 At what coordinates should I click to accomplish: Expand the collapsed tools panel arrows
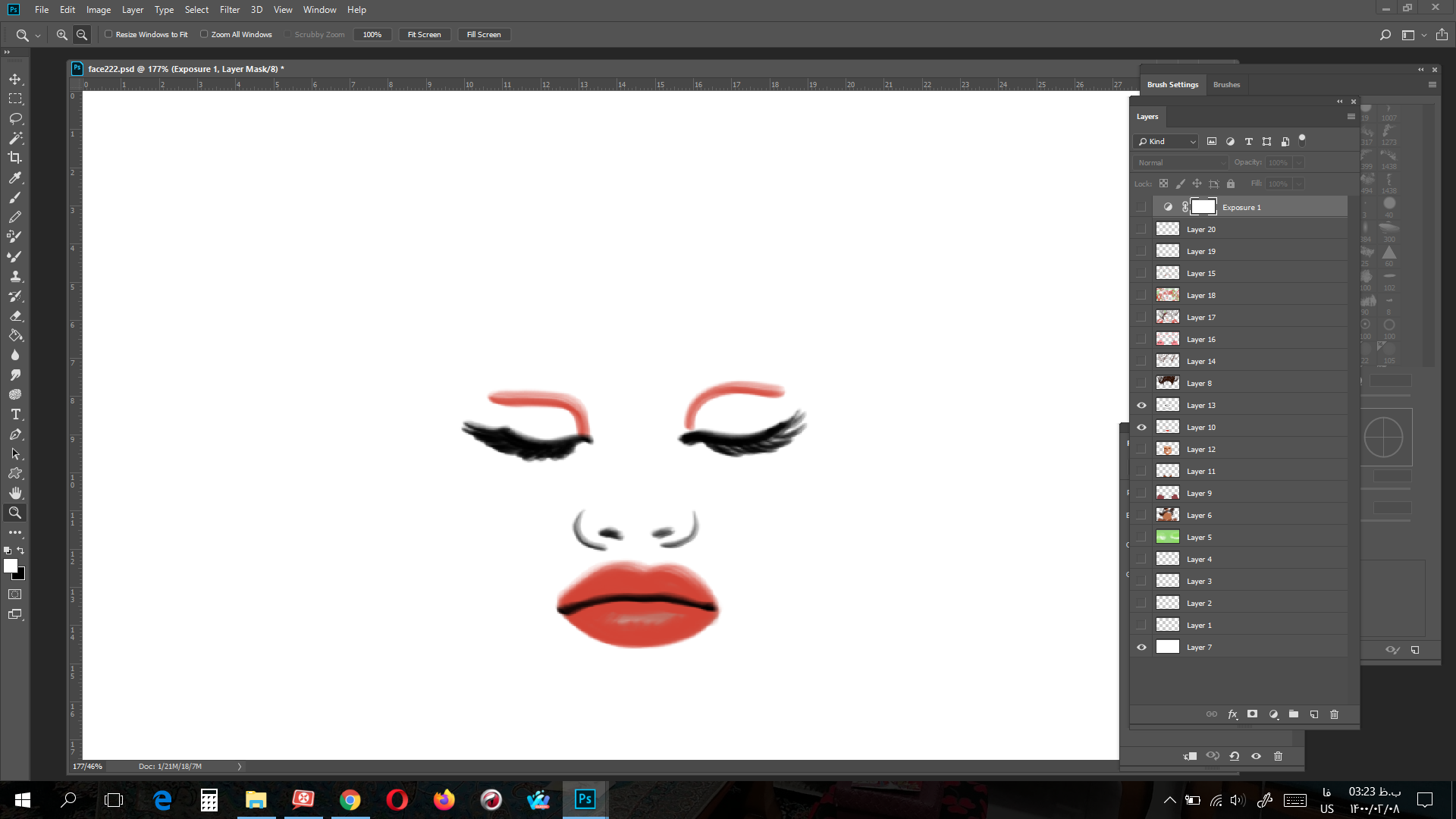[7, 52]
